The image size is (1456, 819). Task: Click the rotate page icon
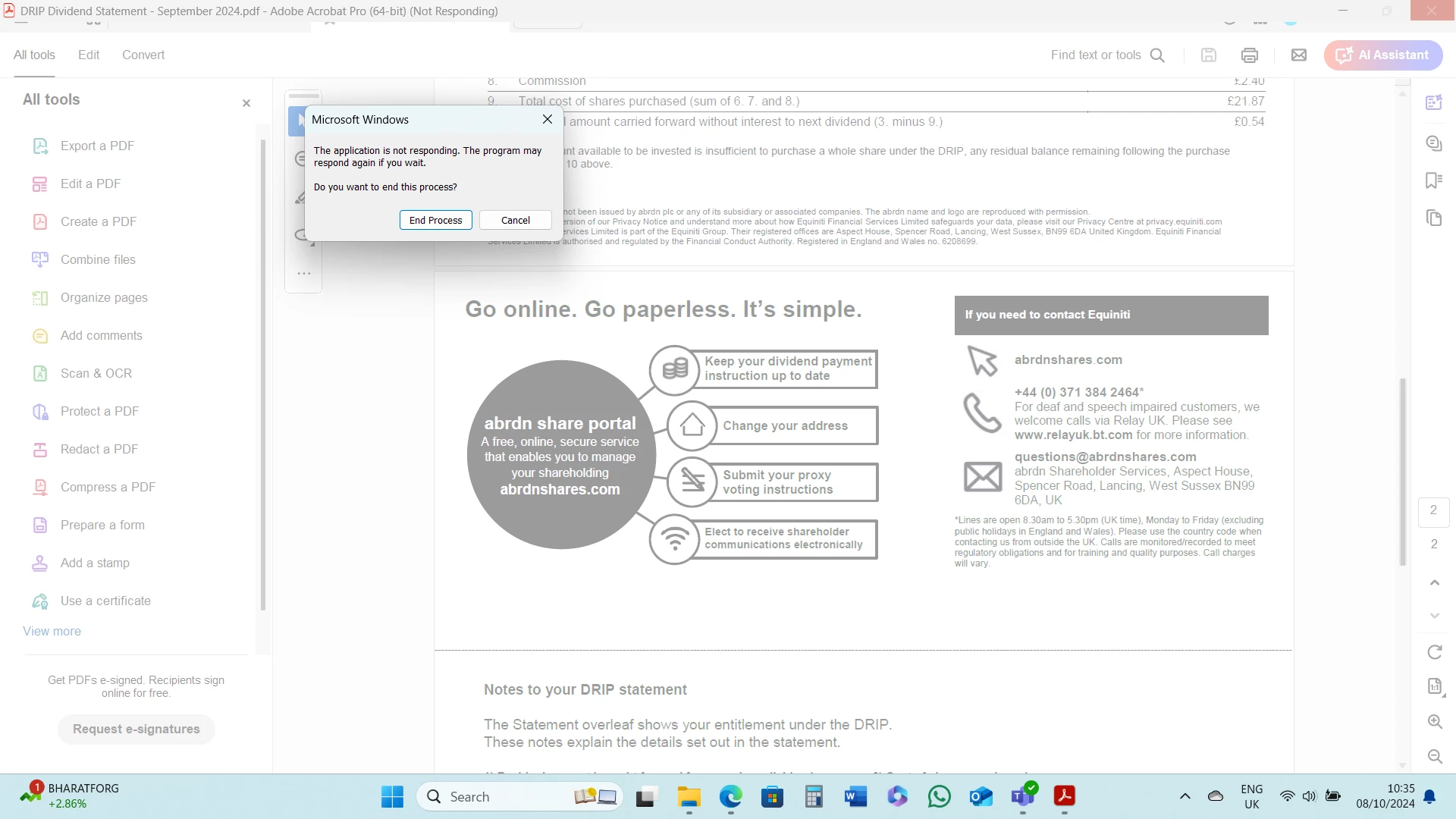coord(1434,652)
